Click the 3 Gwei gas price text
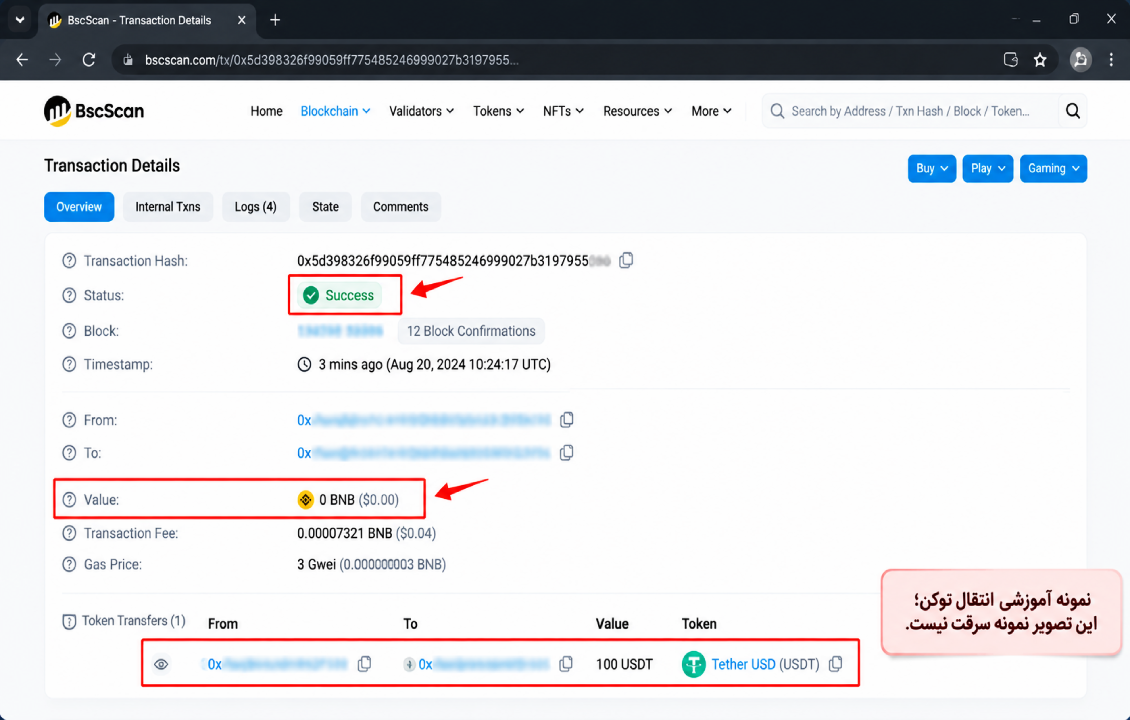1130x720 pixels. pyautogui.click(x=316, y=564)
